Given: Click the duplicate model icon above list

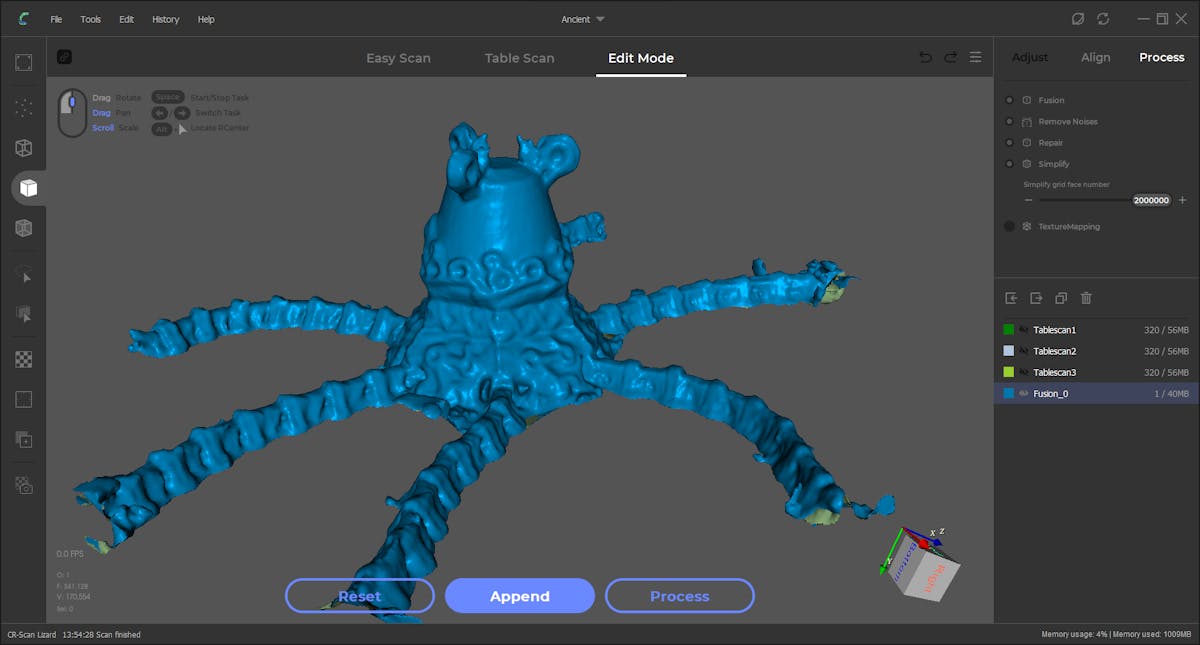Looking at the screenshot, I should coord(1061,298).
